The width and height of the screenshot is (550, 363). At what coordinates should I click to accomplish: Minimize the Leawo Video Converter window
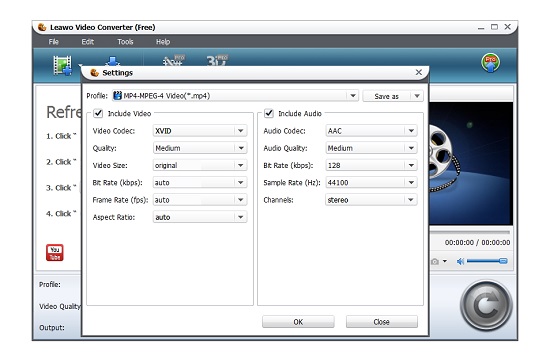481,27
